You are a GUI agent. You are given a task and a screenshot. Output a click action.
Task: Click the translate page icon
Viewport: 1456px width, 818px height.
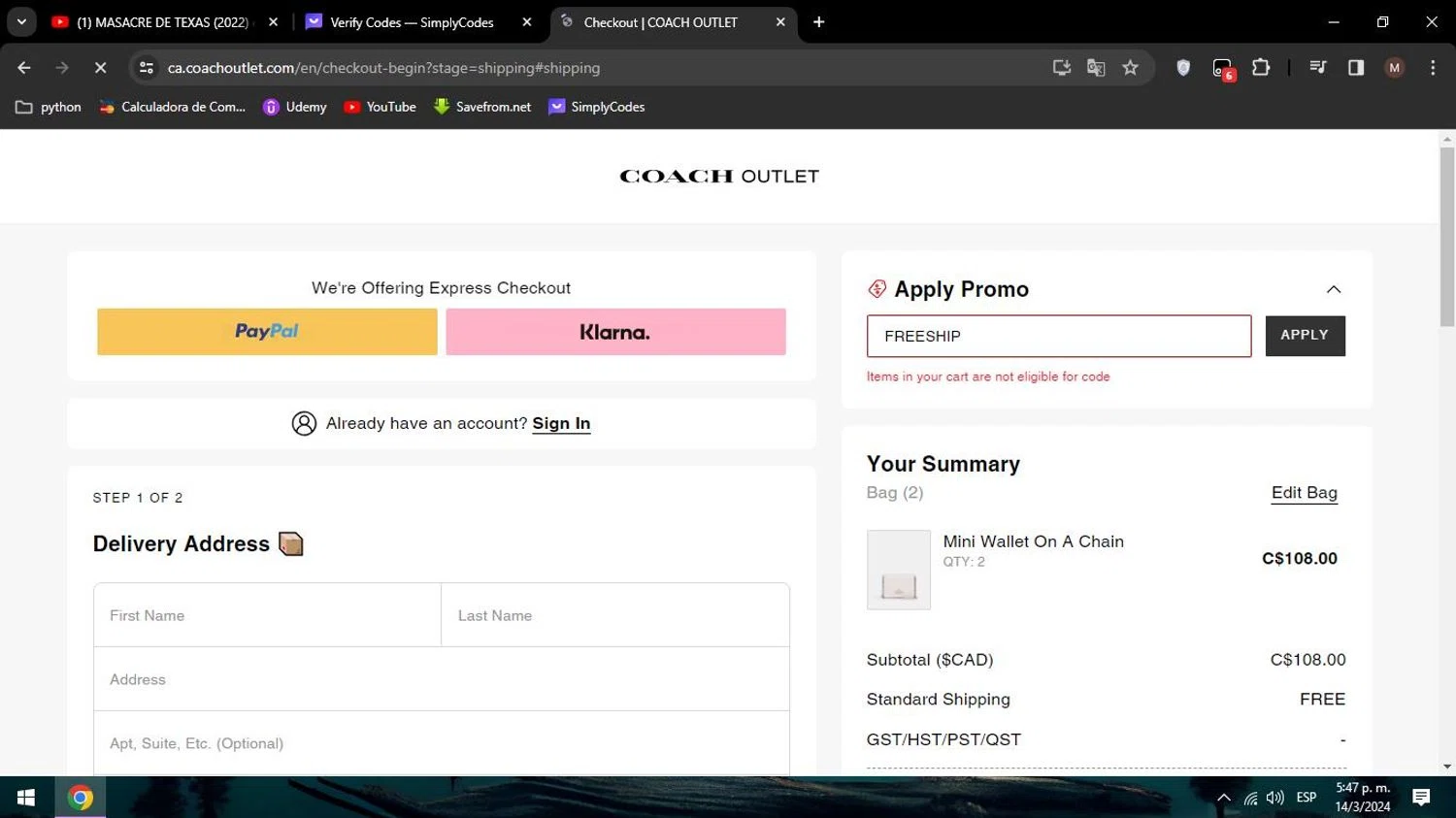[1096, 68]
